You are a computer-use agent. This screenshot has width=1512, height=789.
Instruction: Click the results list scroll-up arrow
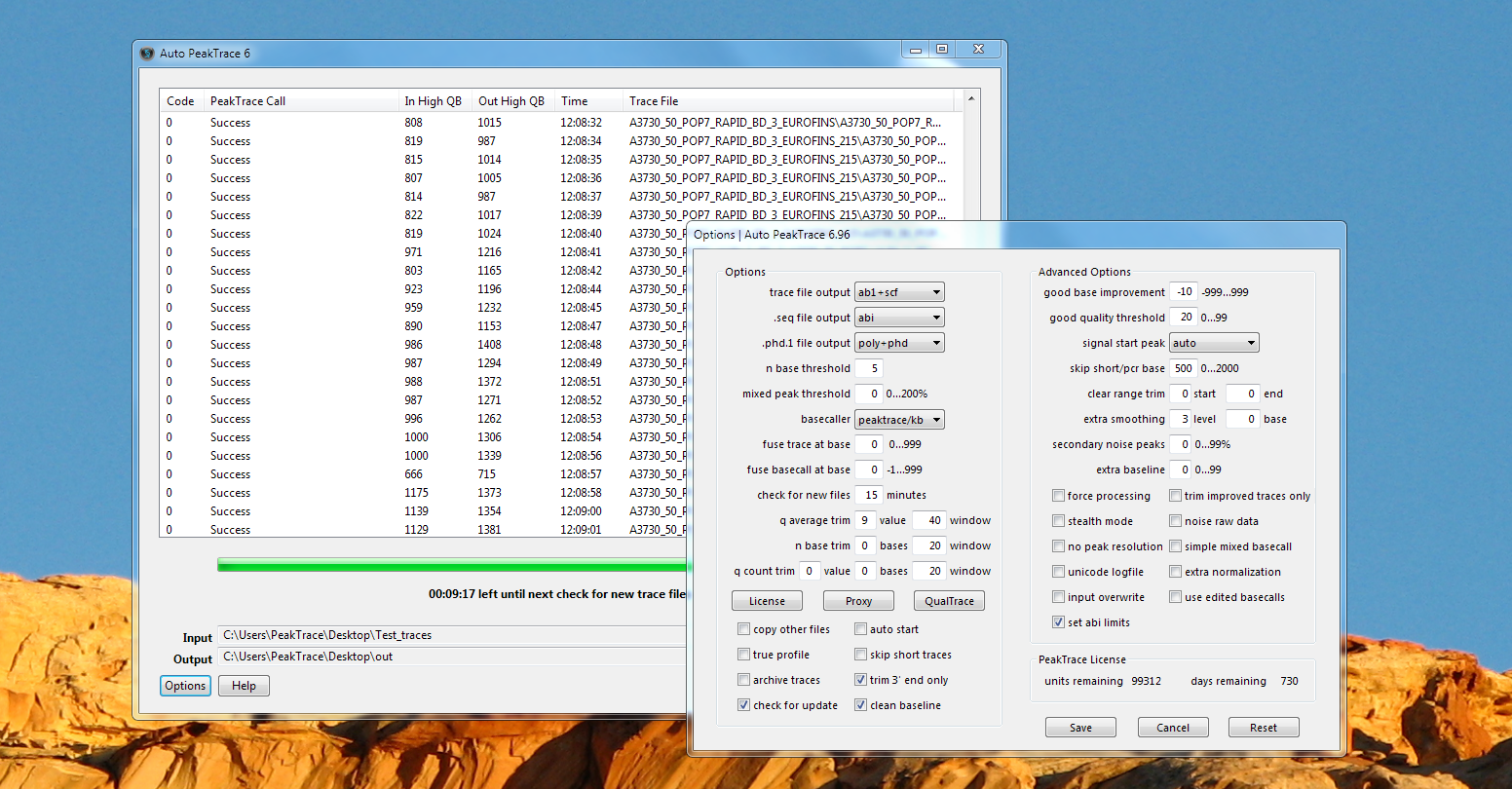(x=971, y=99)
